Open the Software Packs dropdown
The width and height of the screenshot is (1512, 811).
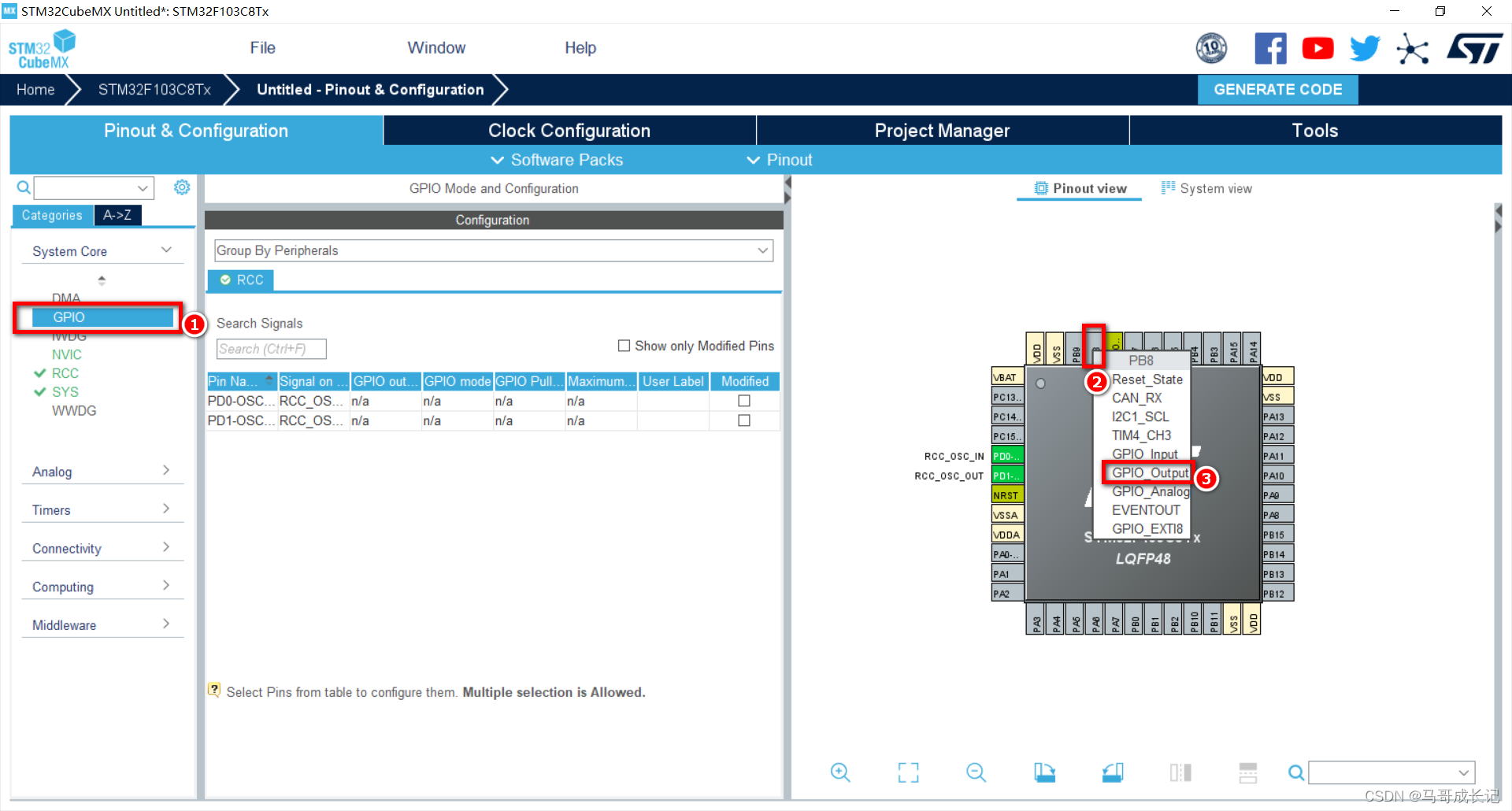pyautogui.click(x=557, y=160)
